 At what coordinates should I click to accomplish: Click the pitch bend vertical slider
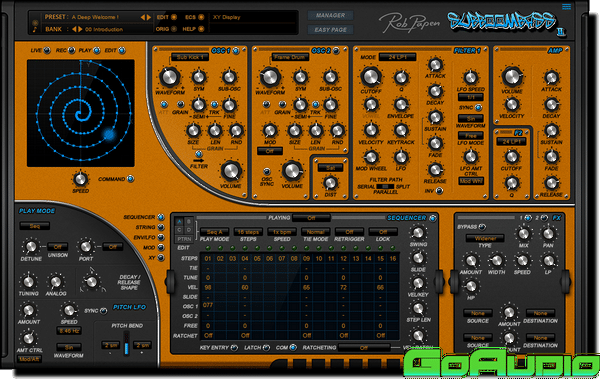tap(127, 343)
